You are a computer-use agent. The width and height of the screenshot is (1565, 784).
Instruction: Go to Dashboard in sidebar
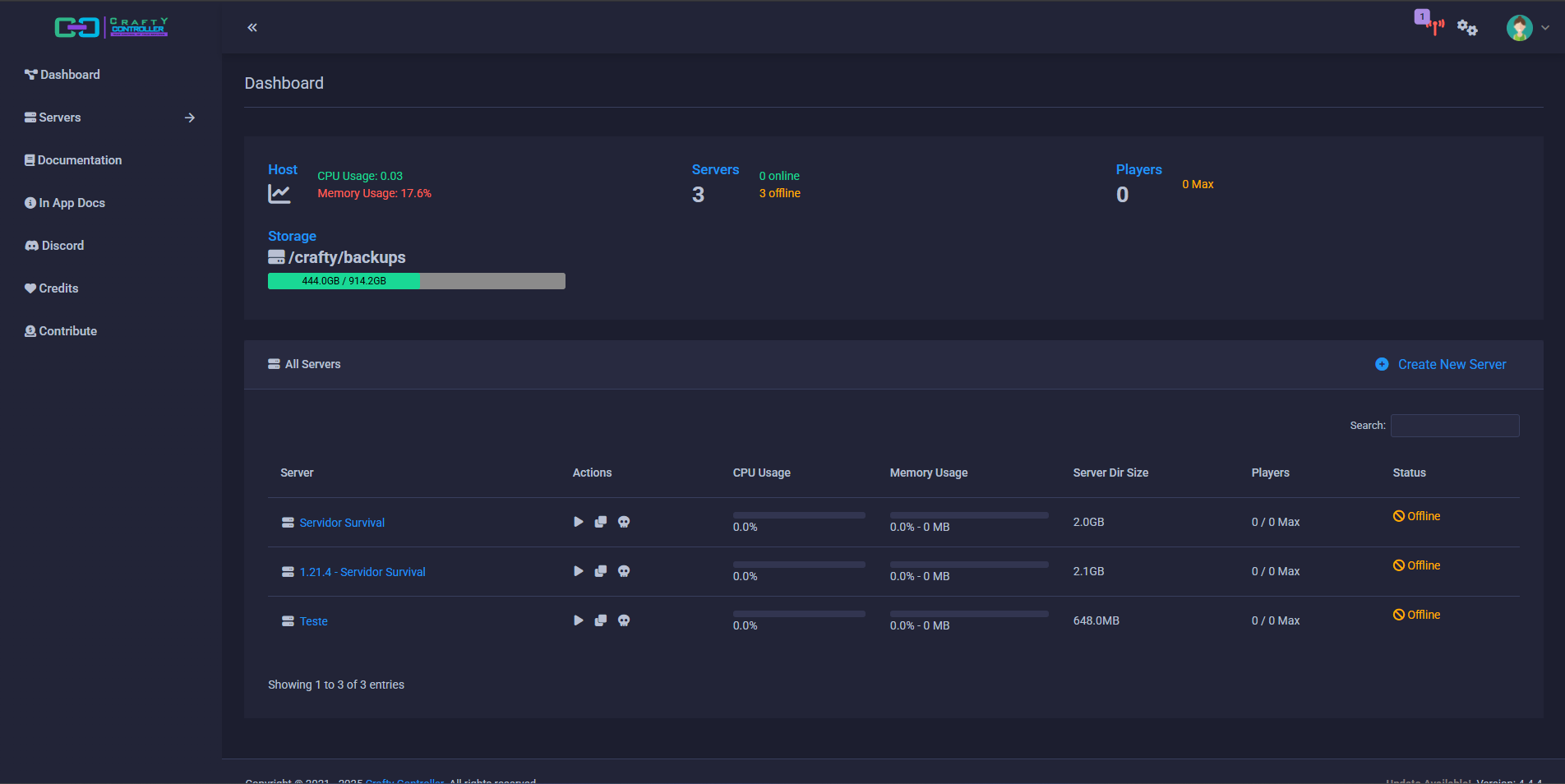click(62, 75)
